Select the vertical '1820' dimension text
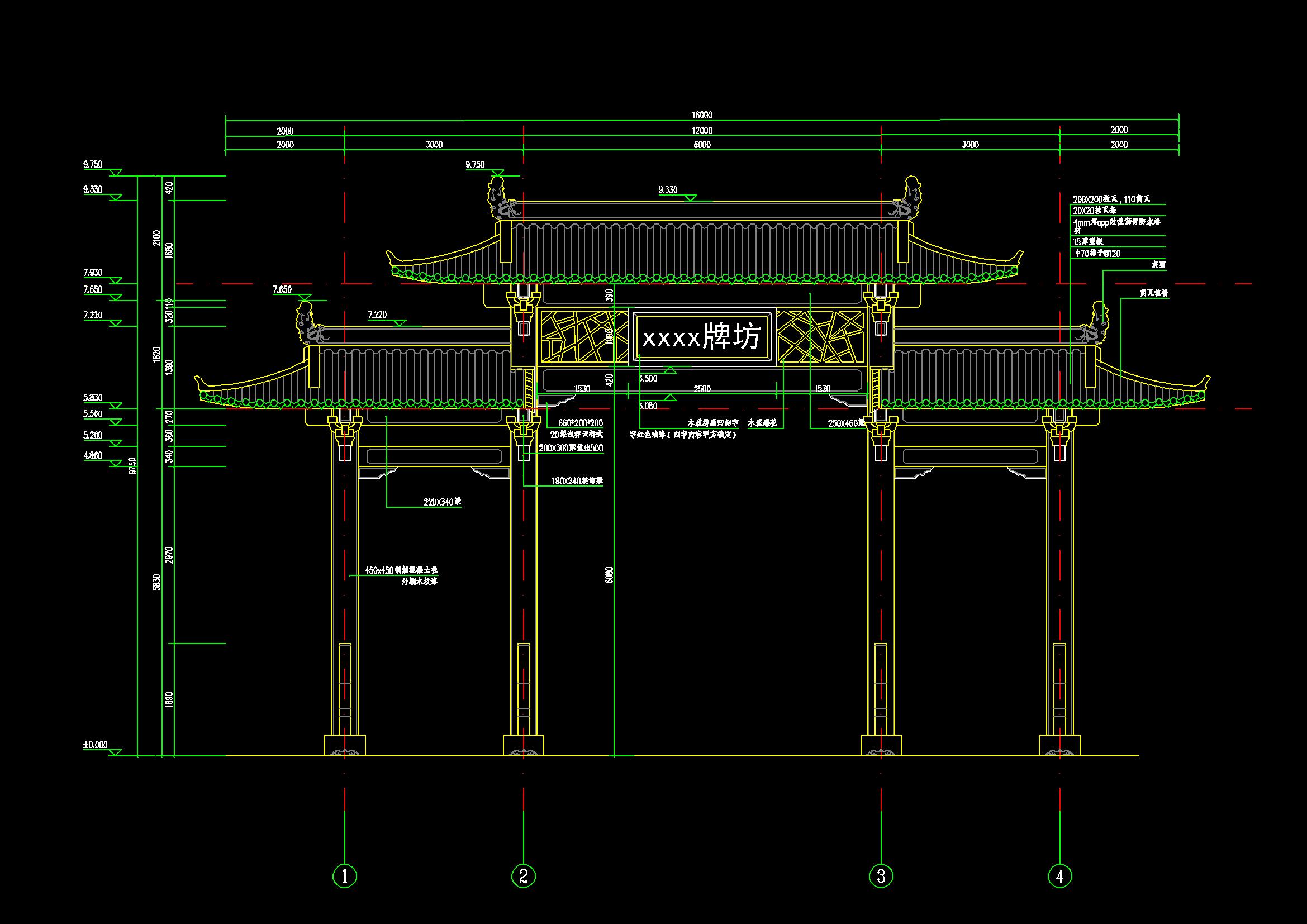 157,356
